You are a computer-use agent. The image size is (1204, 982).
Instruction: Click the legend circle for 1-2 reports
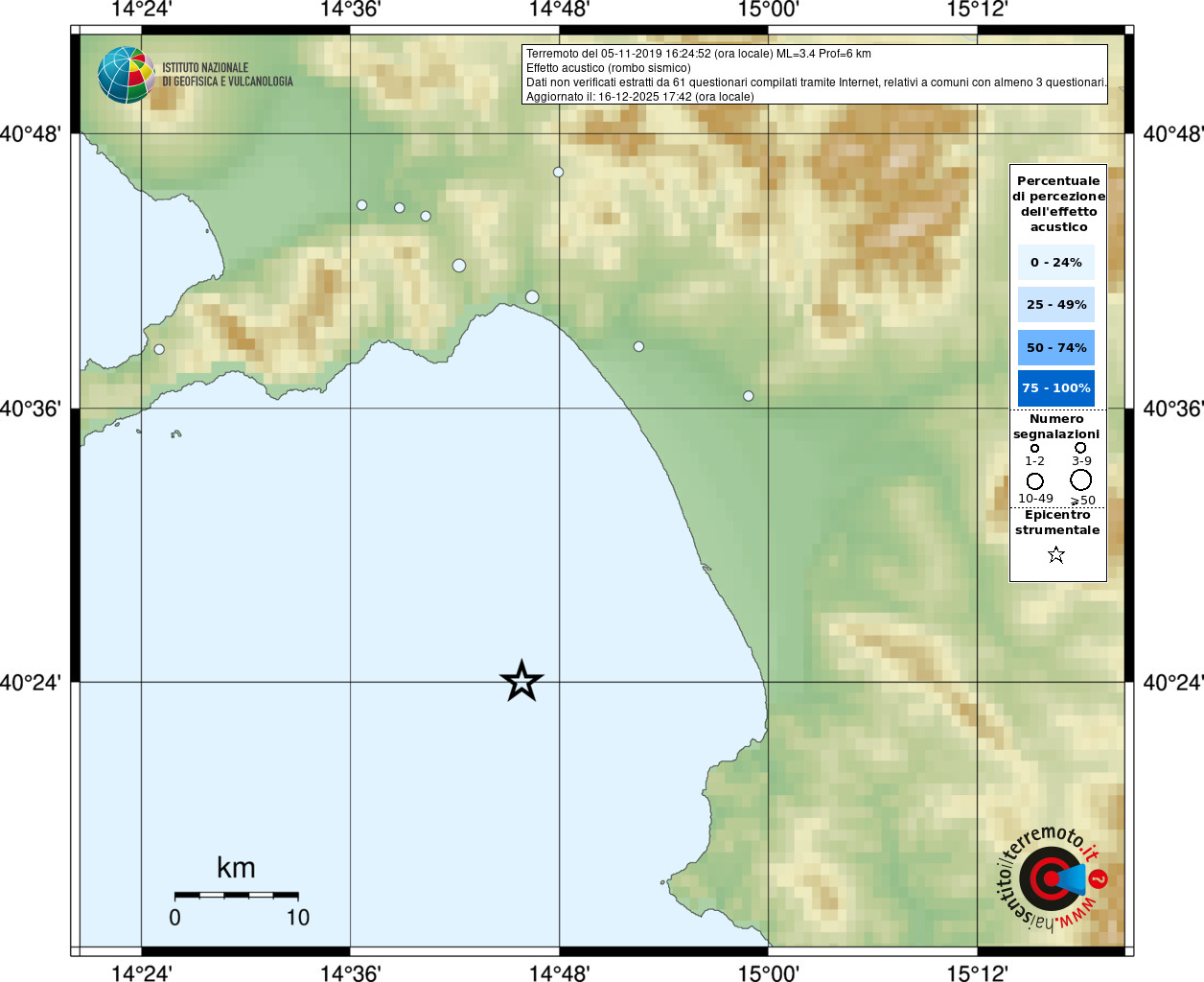pos(1034,448)
